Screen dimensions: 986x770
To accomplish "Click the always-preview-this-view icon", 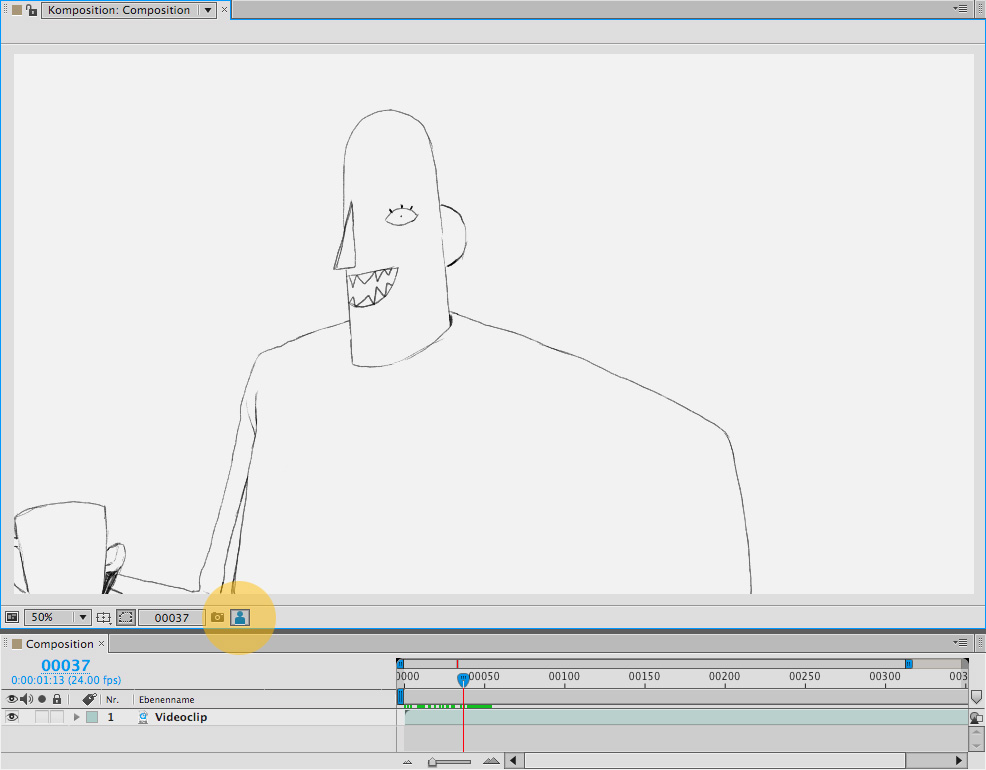I will (11, 618).
